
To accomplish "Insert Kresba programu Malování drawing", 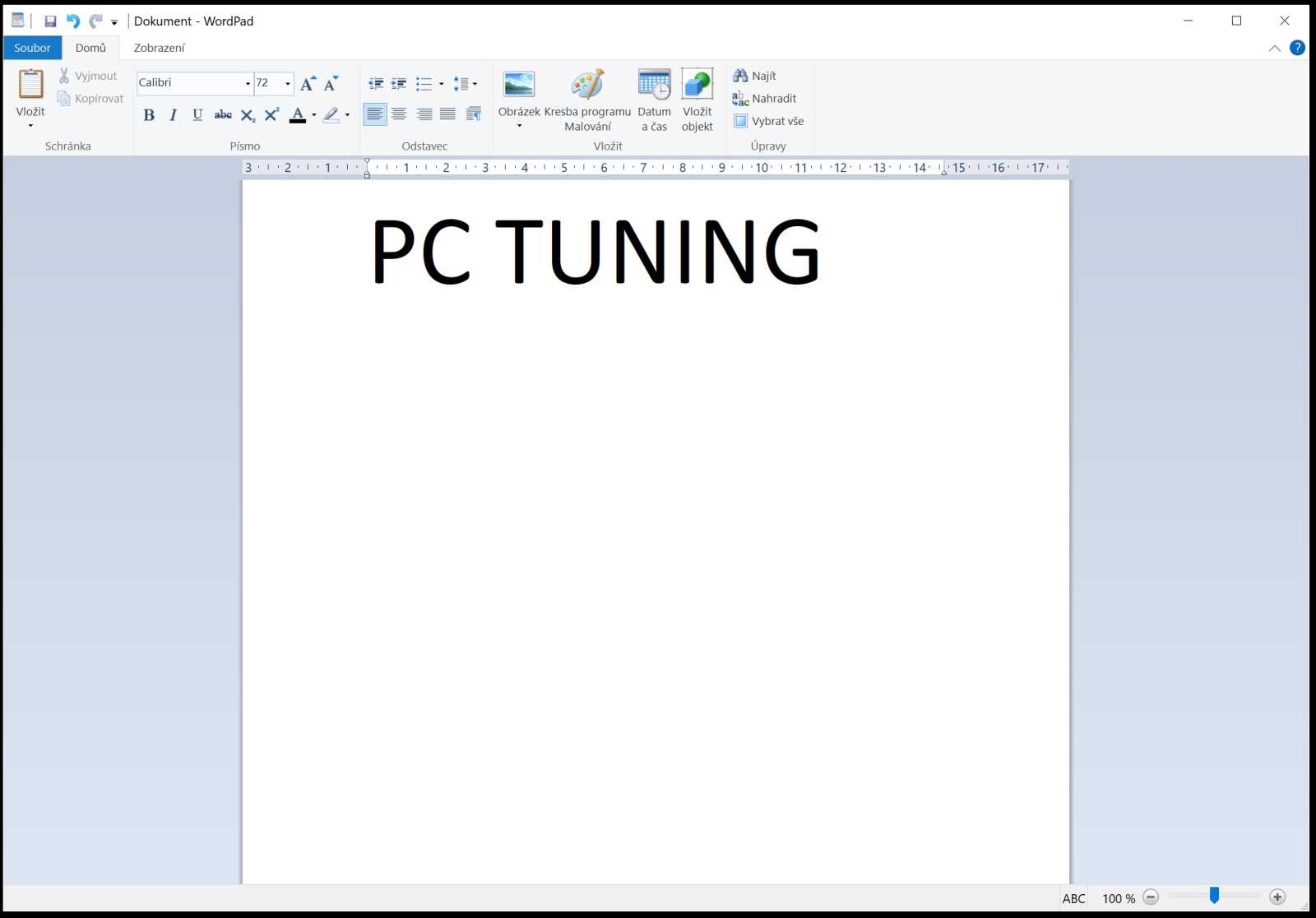I will 587,100.
